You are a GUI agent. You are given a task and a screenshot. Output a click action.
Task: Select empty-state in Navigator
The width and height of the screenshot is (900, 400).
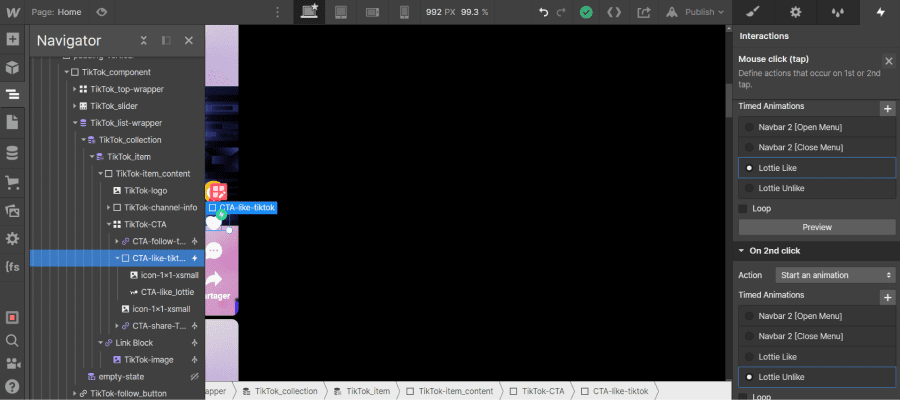click(x=121, y=376)
